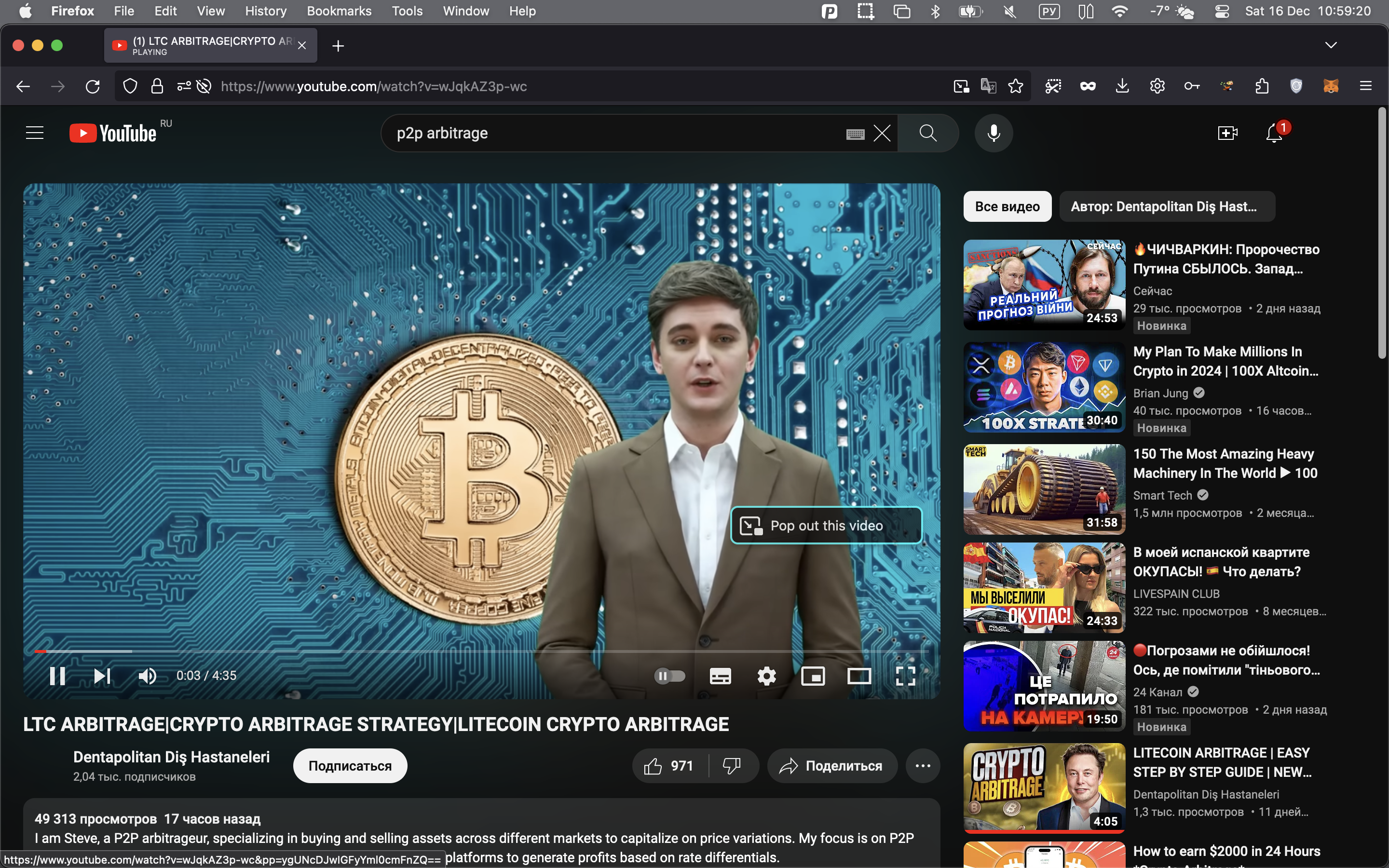This screenshot has height=868, width=1389.
Task: Open site permissions icon in address bar
Action: [x=184, y=86]
